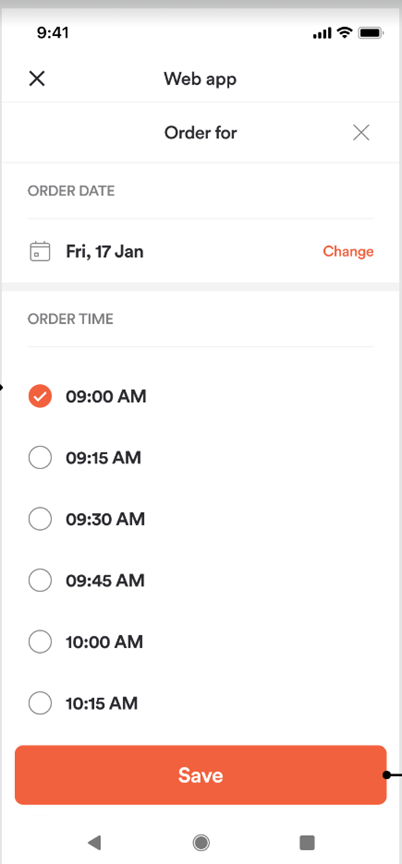
Task: Choose the 10:15 AM radio button
Action: [x=40, y=703]
